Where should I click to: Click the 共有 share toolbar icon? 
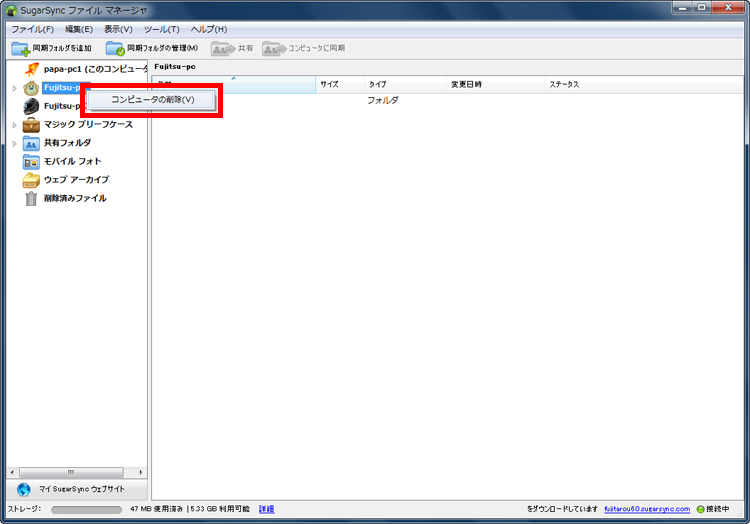(223, 48)
